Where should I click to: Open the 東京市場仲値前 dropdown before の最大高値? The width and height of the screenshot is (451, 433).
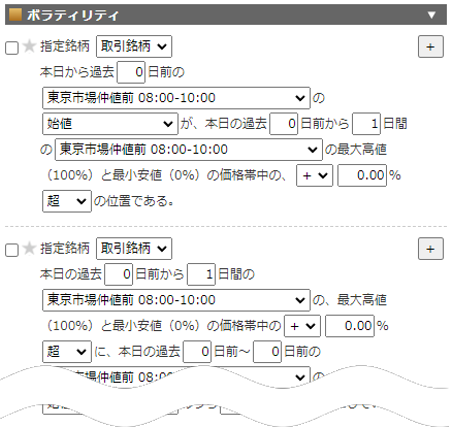point(189,150)
